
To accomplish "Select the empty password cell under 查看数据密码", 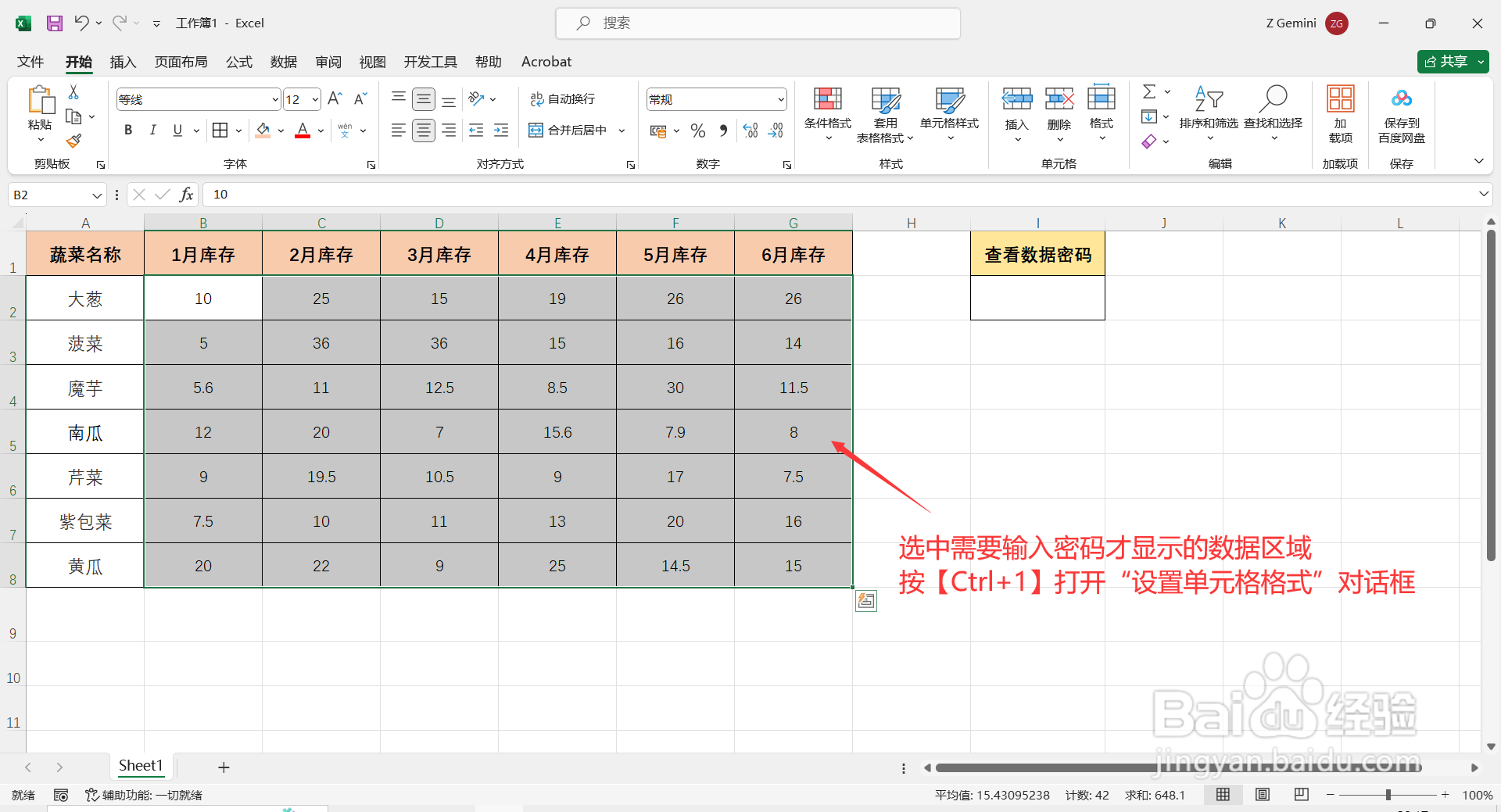I will point(1037,298).
